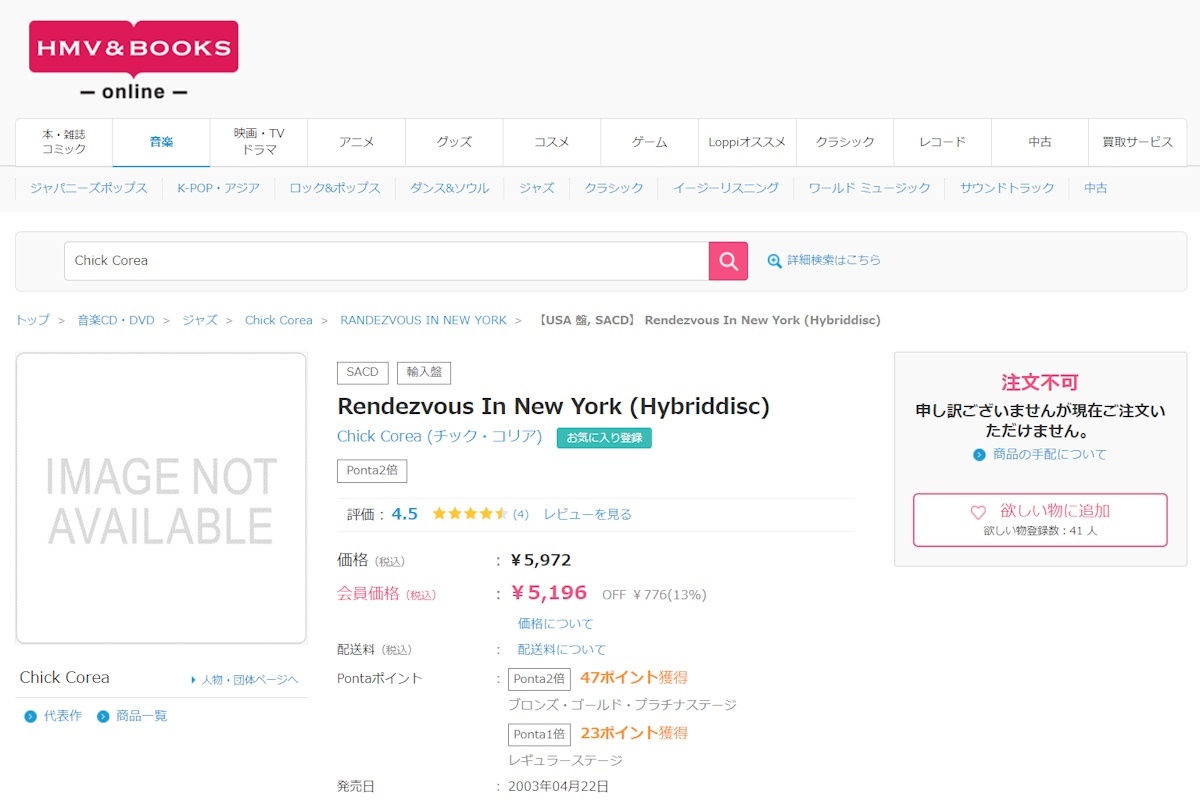Open the 人物・団体ページへ link
Image resolution: width=1200 pixels, height=812 pixels.
coord(245,680)
